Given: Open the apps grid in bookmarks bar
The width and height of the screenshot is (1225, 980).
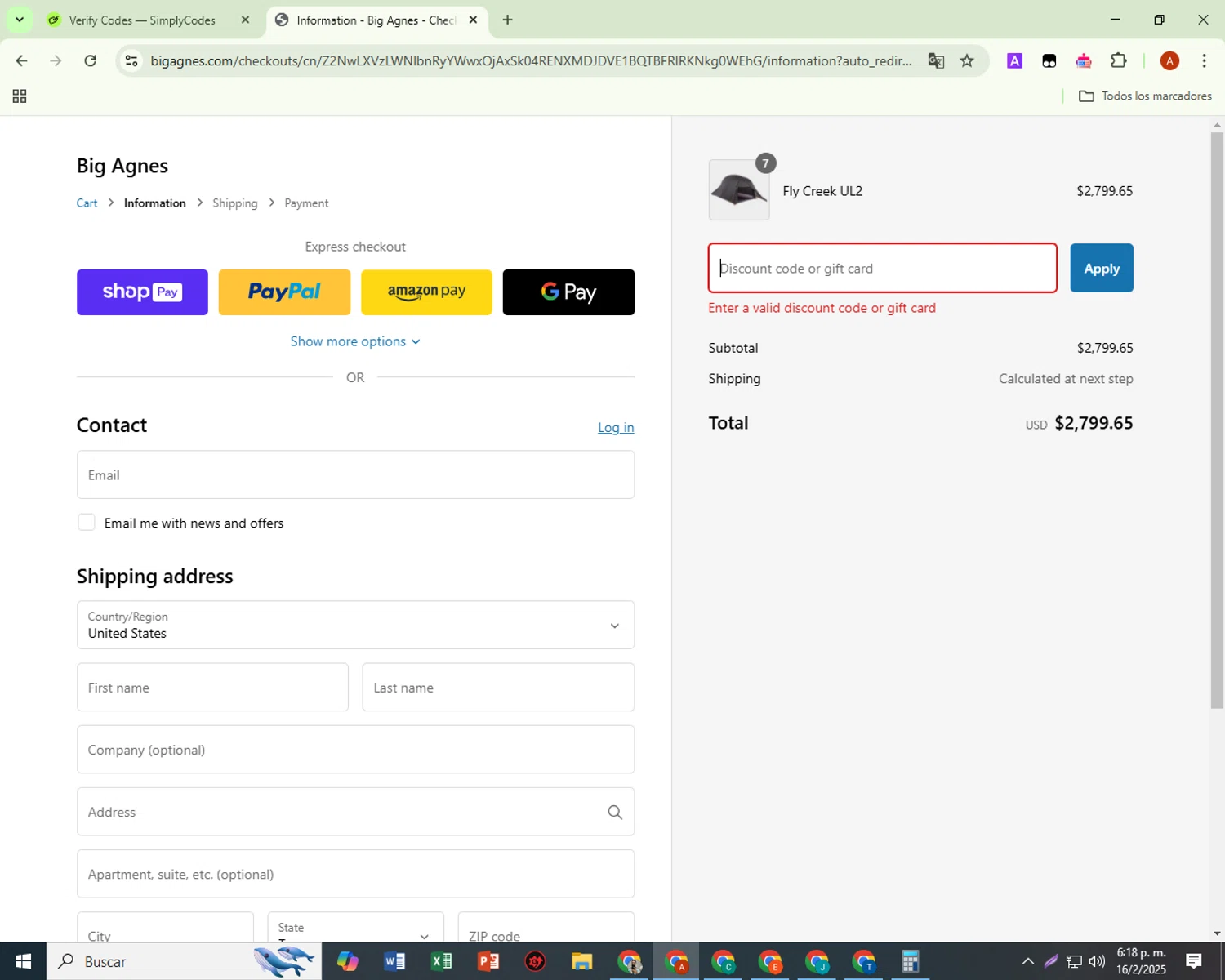Looking at the screenshot, I should coord(20,96).
